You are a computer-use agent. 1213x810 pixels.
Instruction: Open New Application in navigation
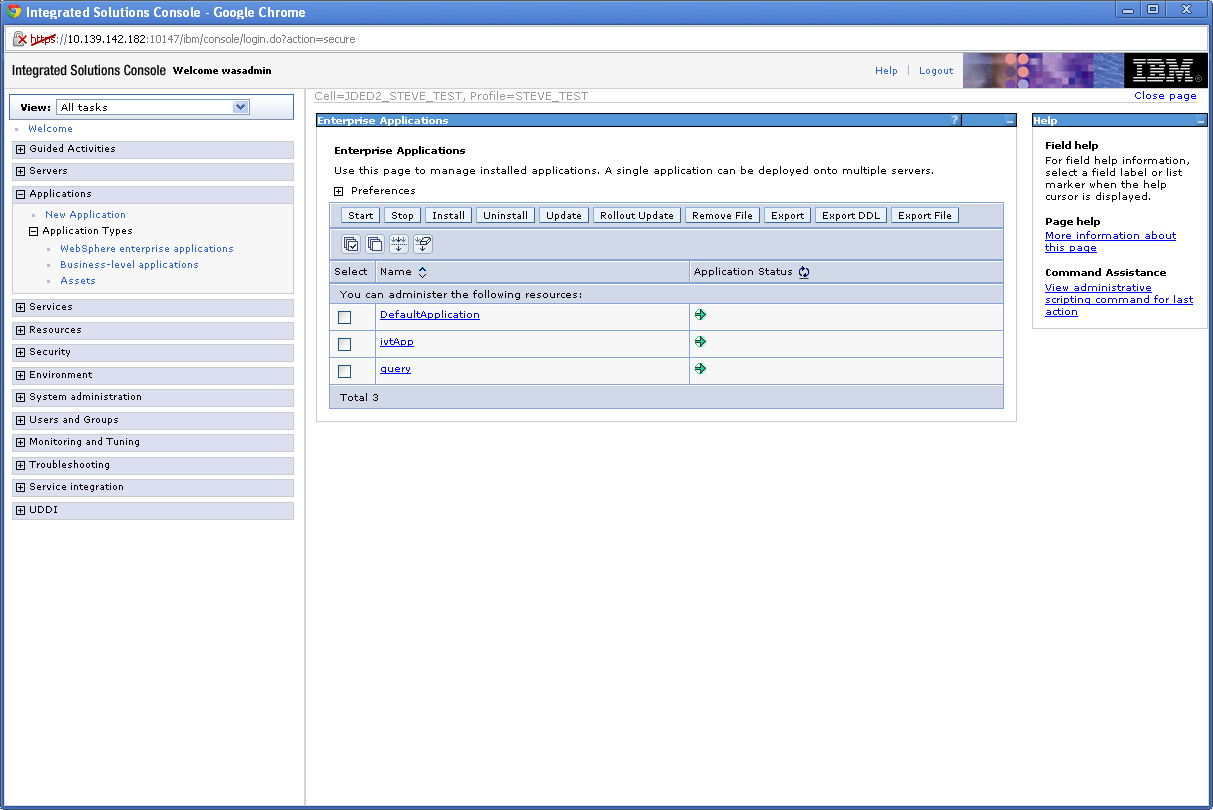click(x=85, y=215)
